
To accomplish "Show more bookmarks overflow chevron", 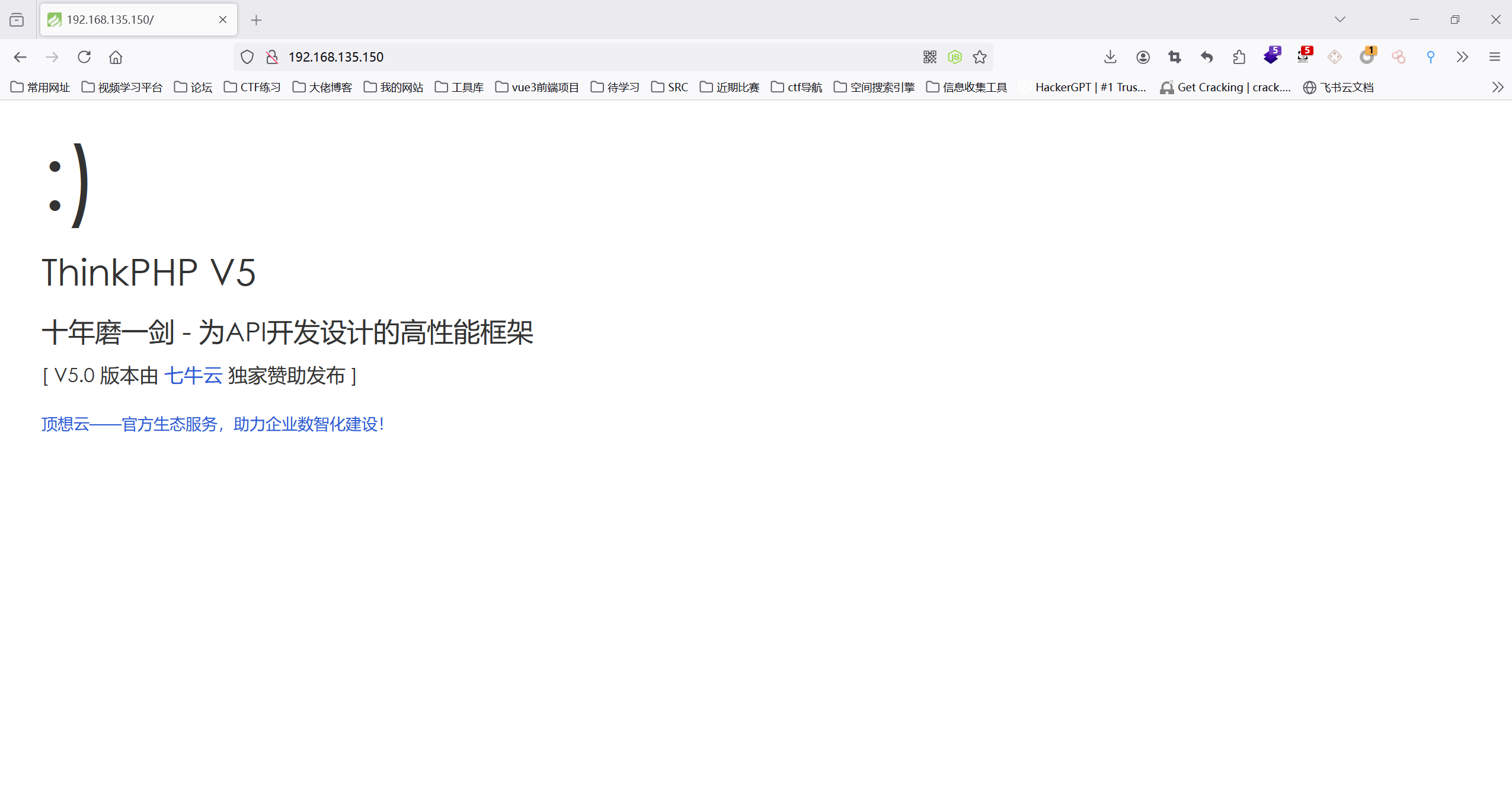I will pos(1497,87).
